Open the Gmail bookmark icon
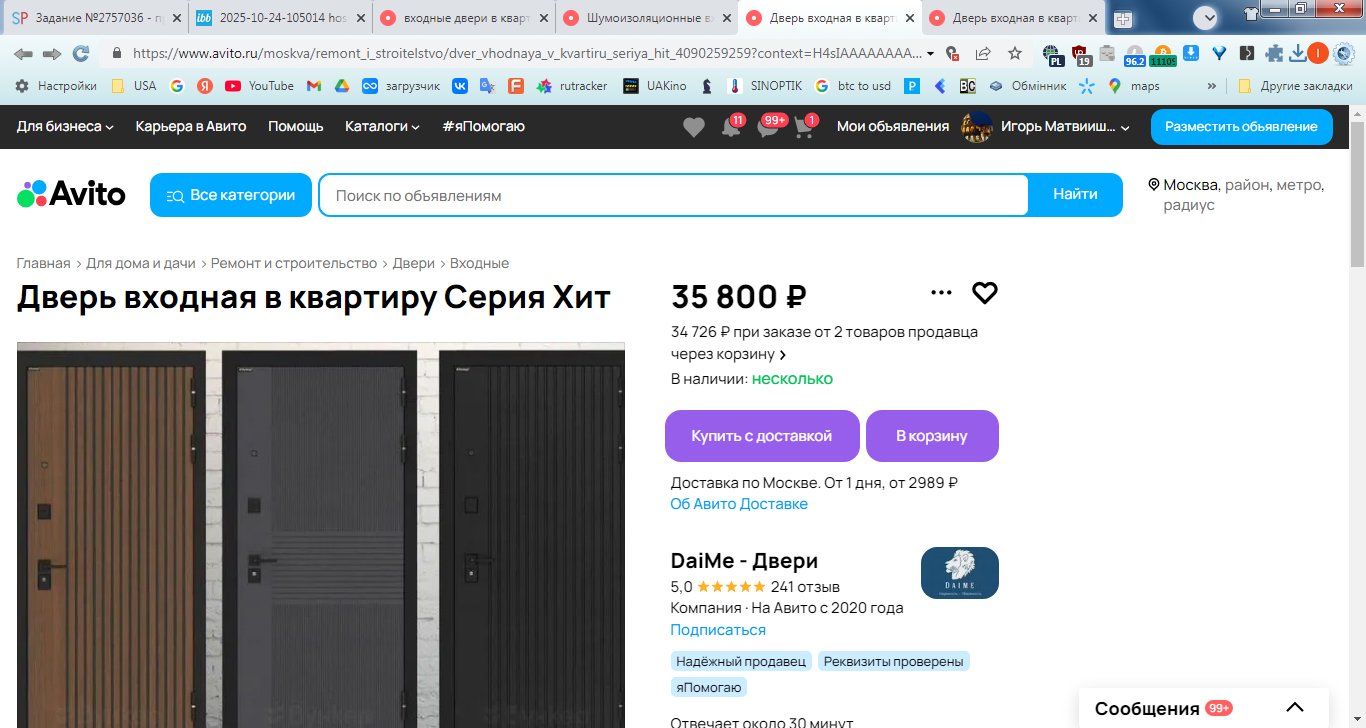This screenshot has width=1366, height=728. tap(313, 86)
